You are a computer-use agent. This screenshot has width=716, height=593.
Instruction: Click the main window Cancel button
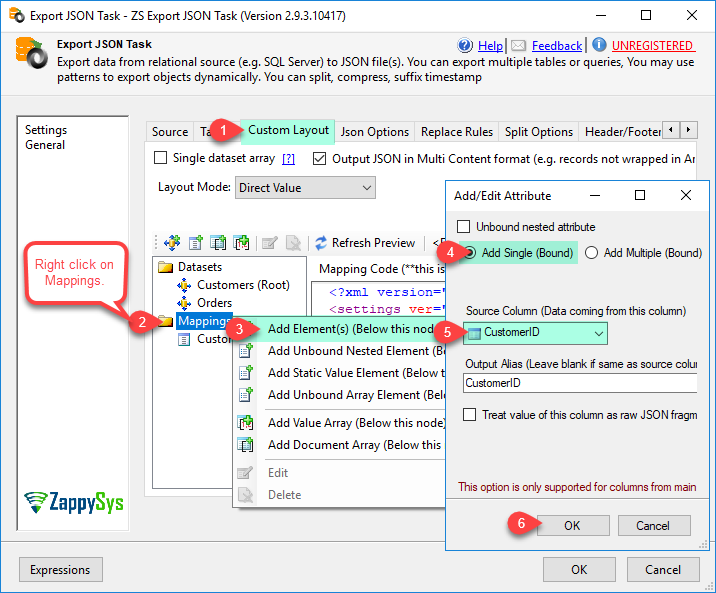[663, 569]
